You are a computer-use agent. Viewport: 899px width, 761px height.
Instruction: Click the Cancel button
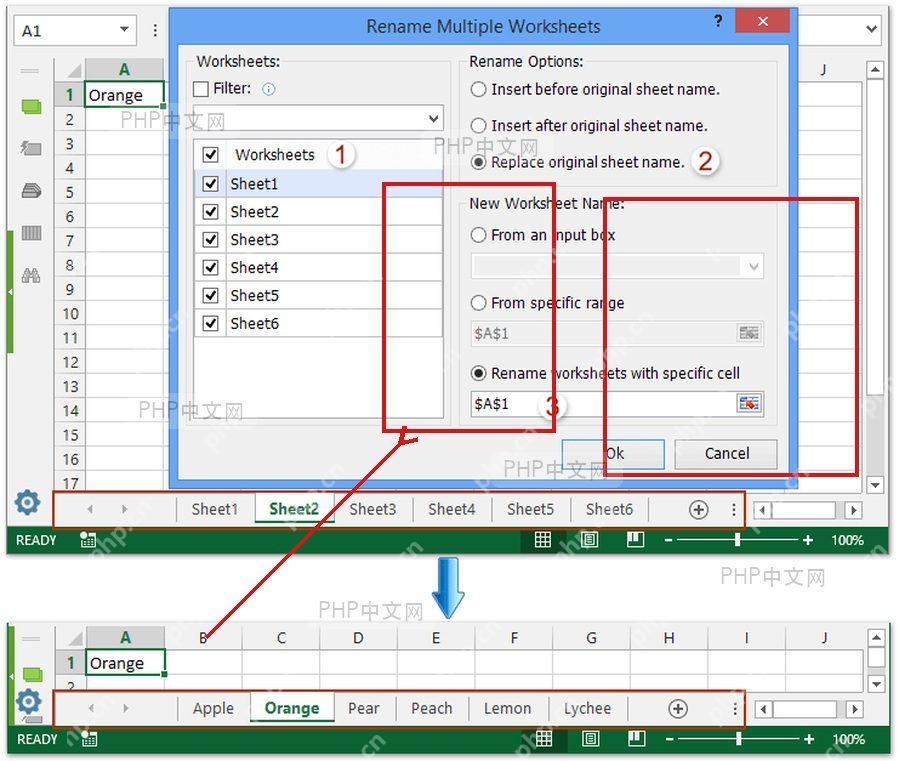[726, 454]
